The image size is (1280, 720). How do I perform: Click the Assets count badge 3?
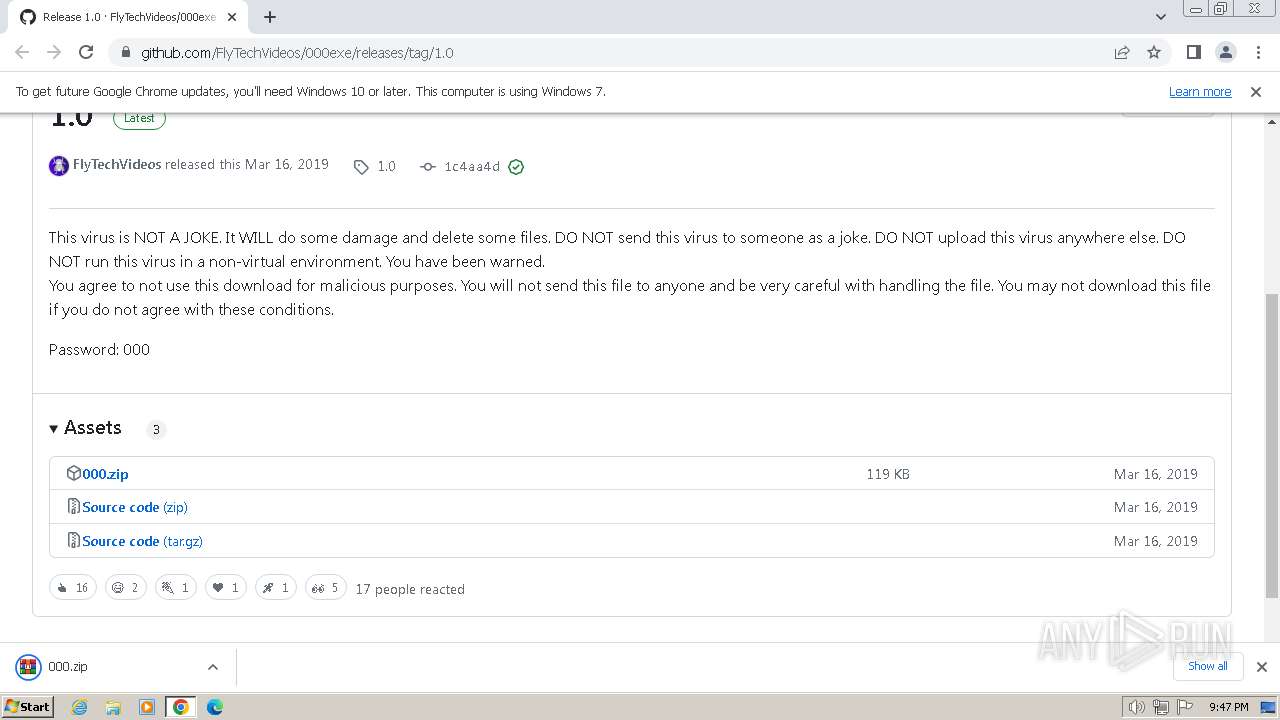coord(155,429)
